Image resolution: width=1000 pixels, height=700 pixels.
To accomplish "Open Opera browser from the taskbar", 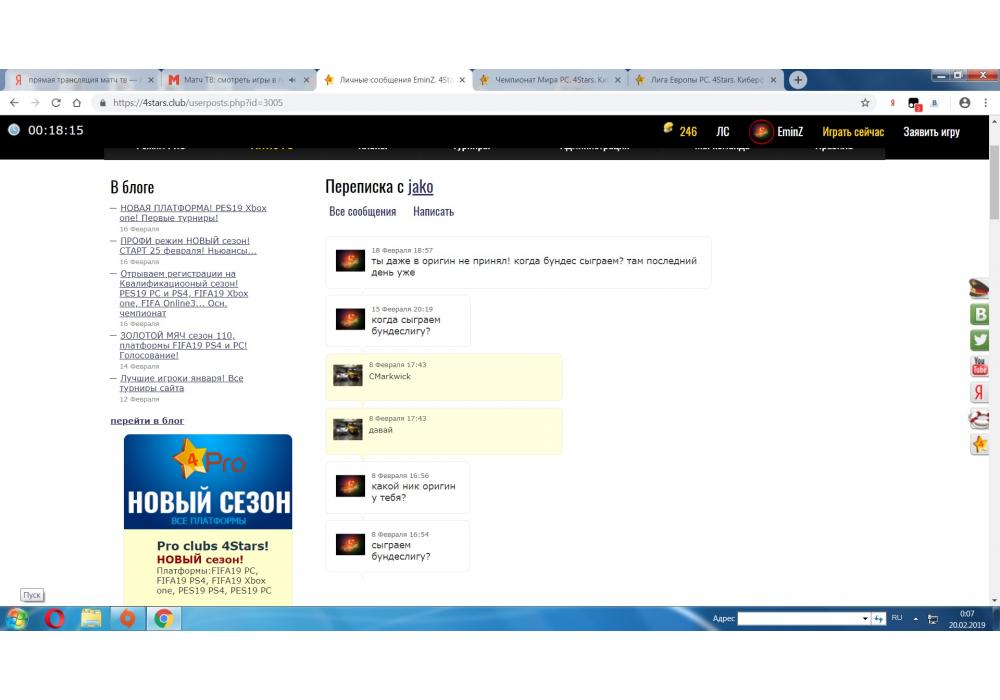I will click(54, 619).
